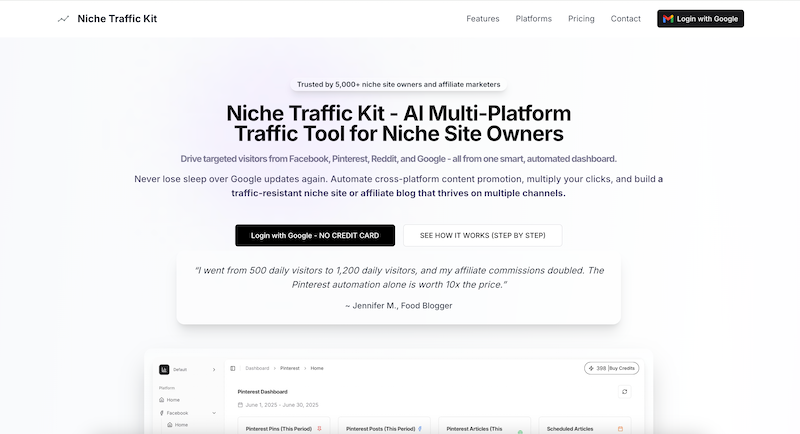Click the header Login with Google button

pyautogui.click(x=701, y=19)
